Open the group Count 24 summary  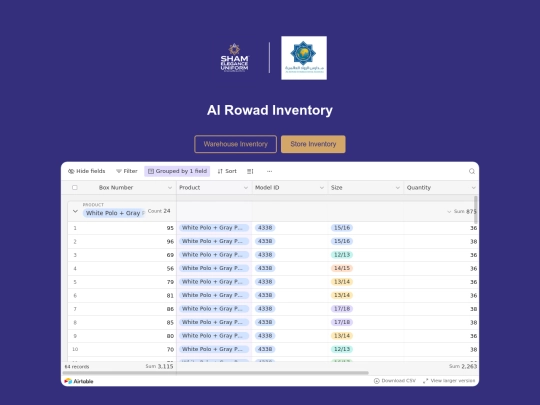(159, 211)
